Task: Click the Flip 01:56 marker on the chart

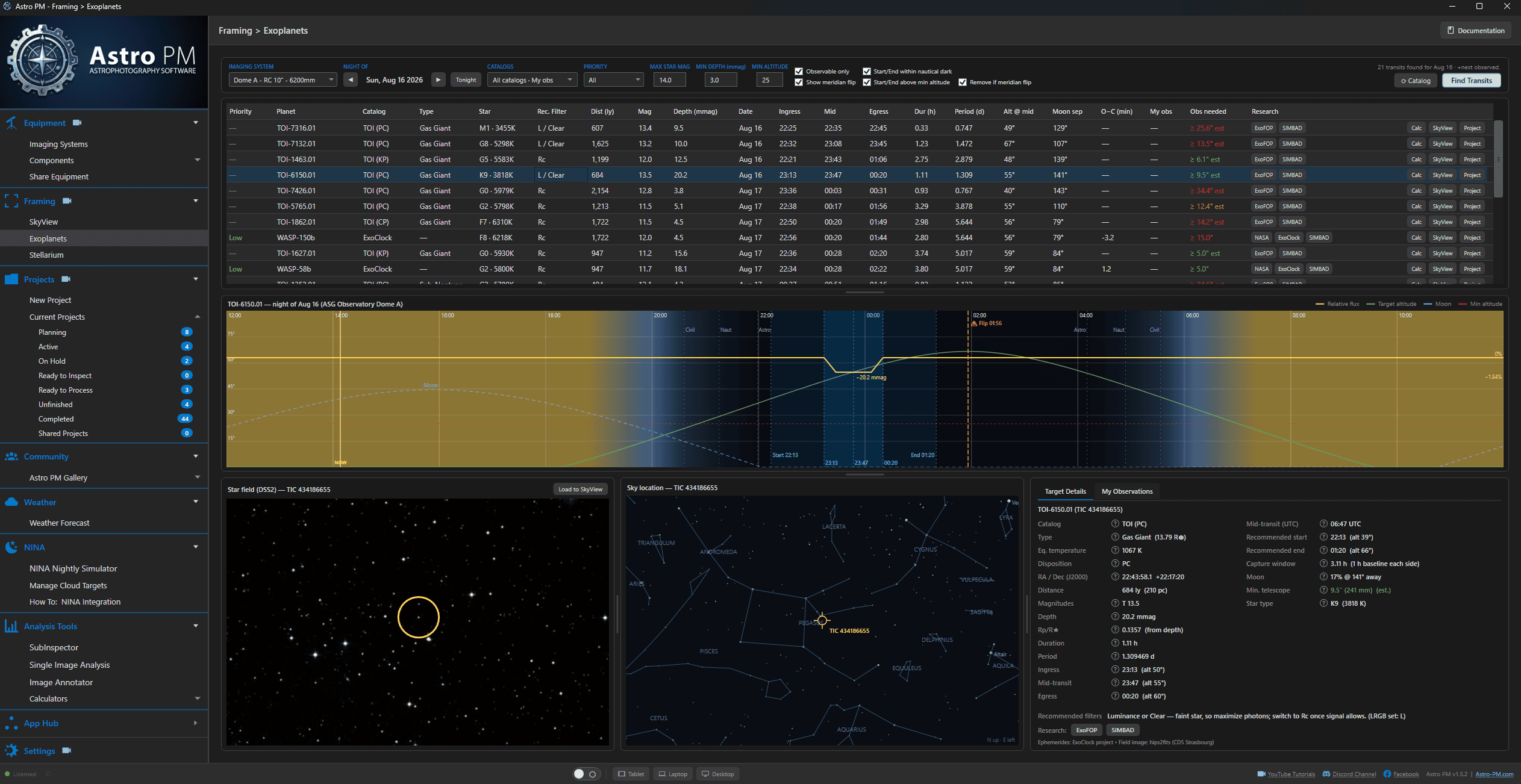Action: (x=987, y=323)
